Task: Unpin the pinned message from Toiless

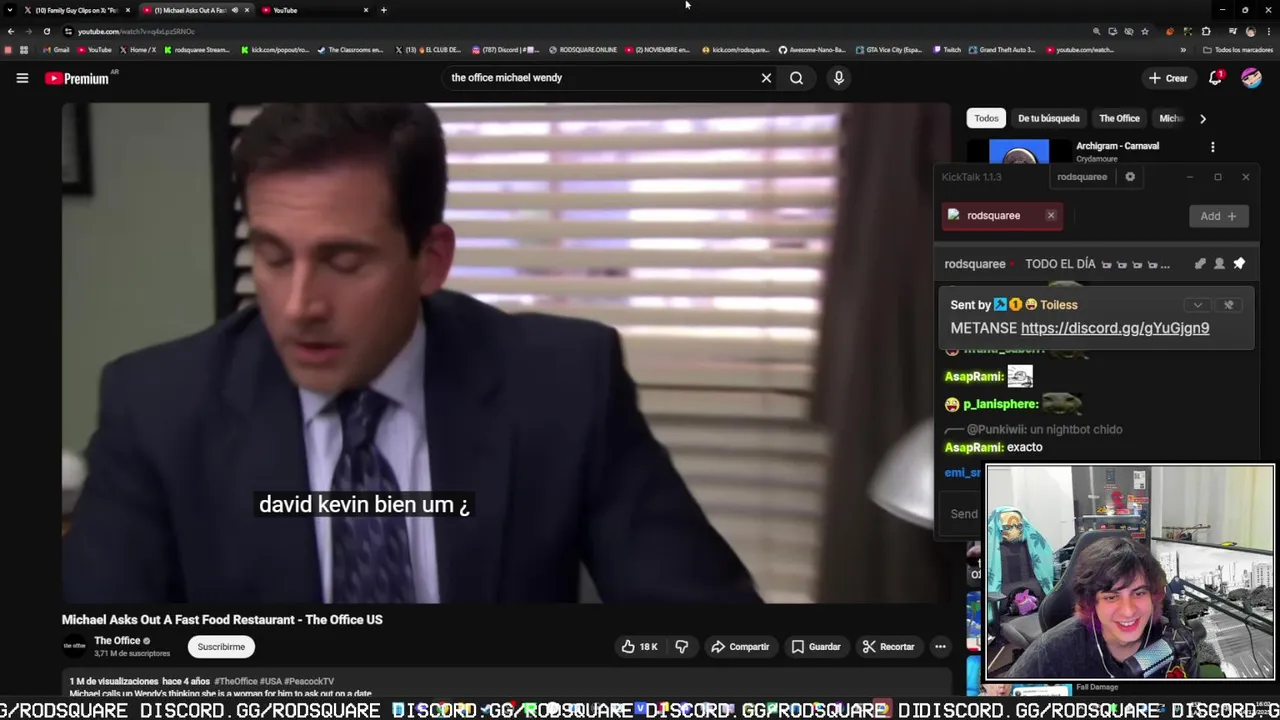Action: click(x=1229, y=305)
